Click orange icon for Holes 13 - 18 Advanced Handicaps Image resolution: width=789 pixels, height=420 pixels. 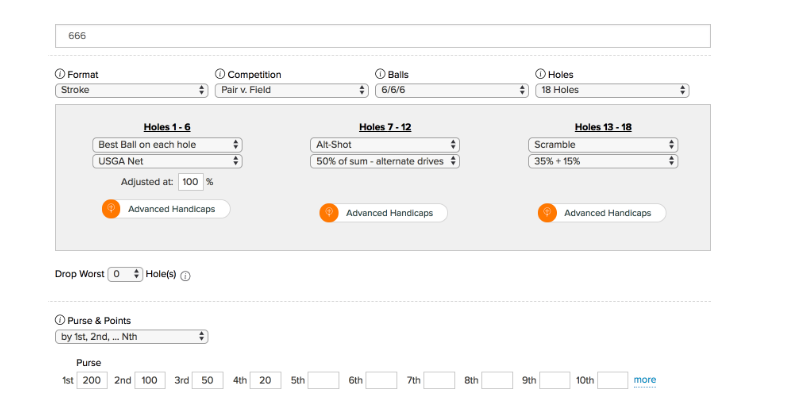tap(547, 213)
